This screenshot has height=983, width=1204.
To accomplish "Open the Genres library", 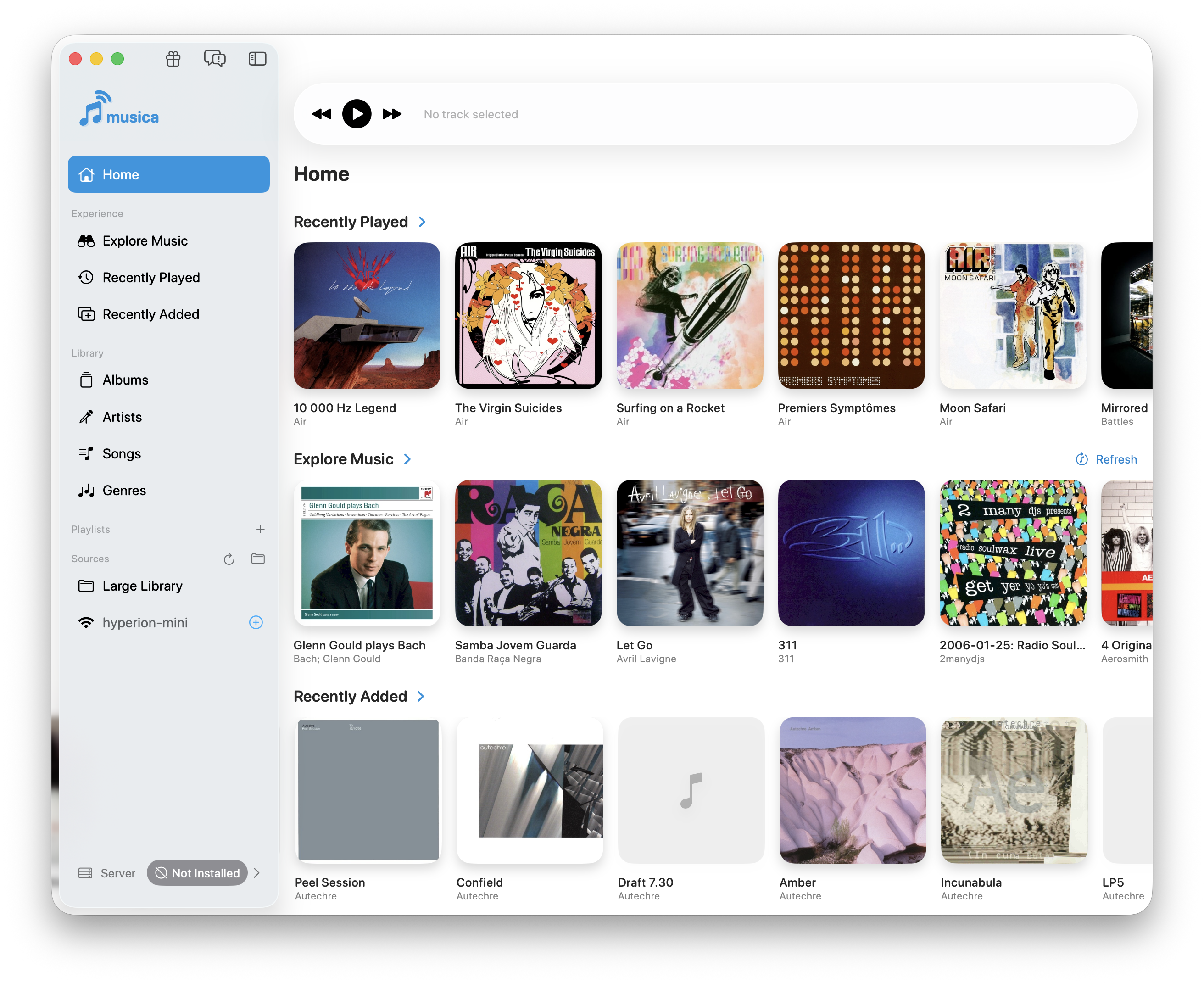I will (169, 491).
